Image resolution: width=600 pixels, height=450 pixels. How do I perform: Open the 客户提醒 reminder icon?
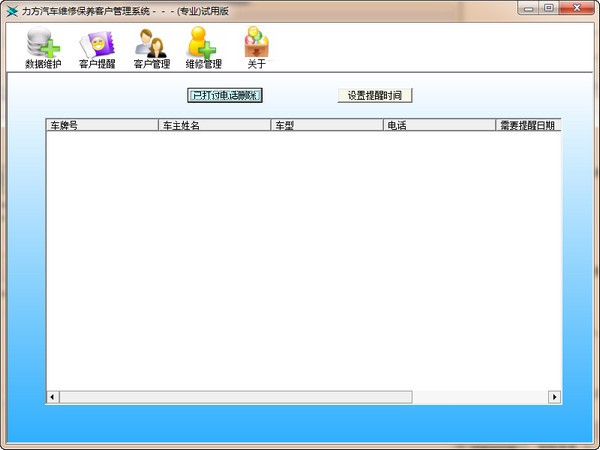click(97, 48)
